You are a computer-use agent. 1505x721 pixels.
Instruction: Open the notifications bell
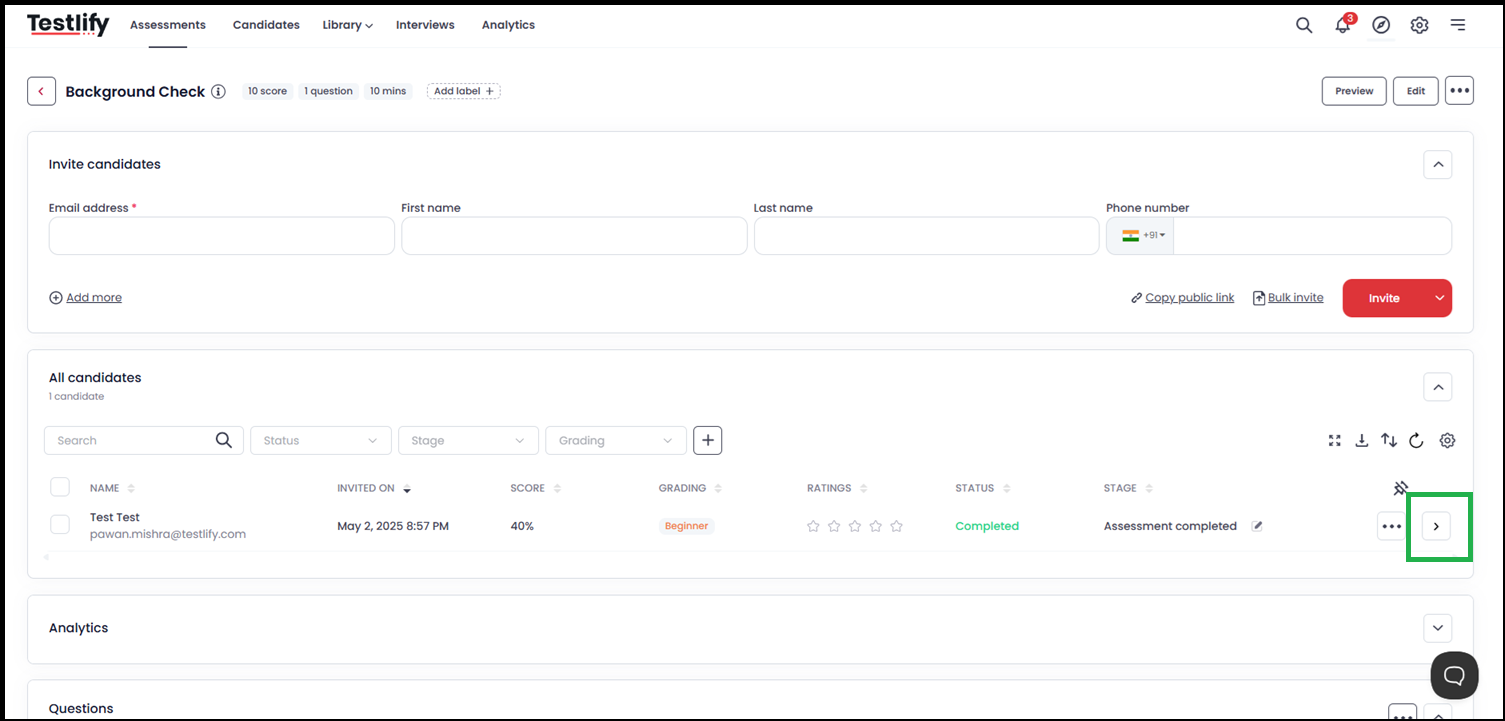point(1343,25)
